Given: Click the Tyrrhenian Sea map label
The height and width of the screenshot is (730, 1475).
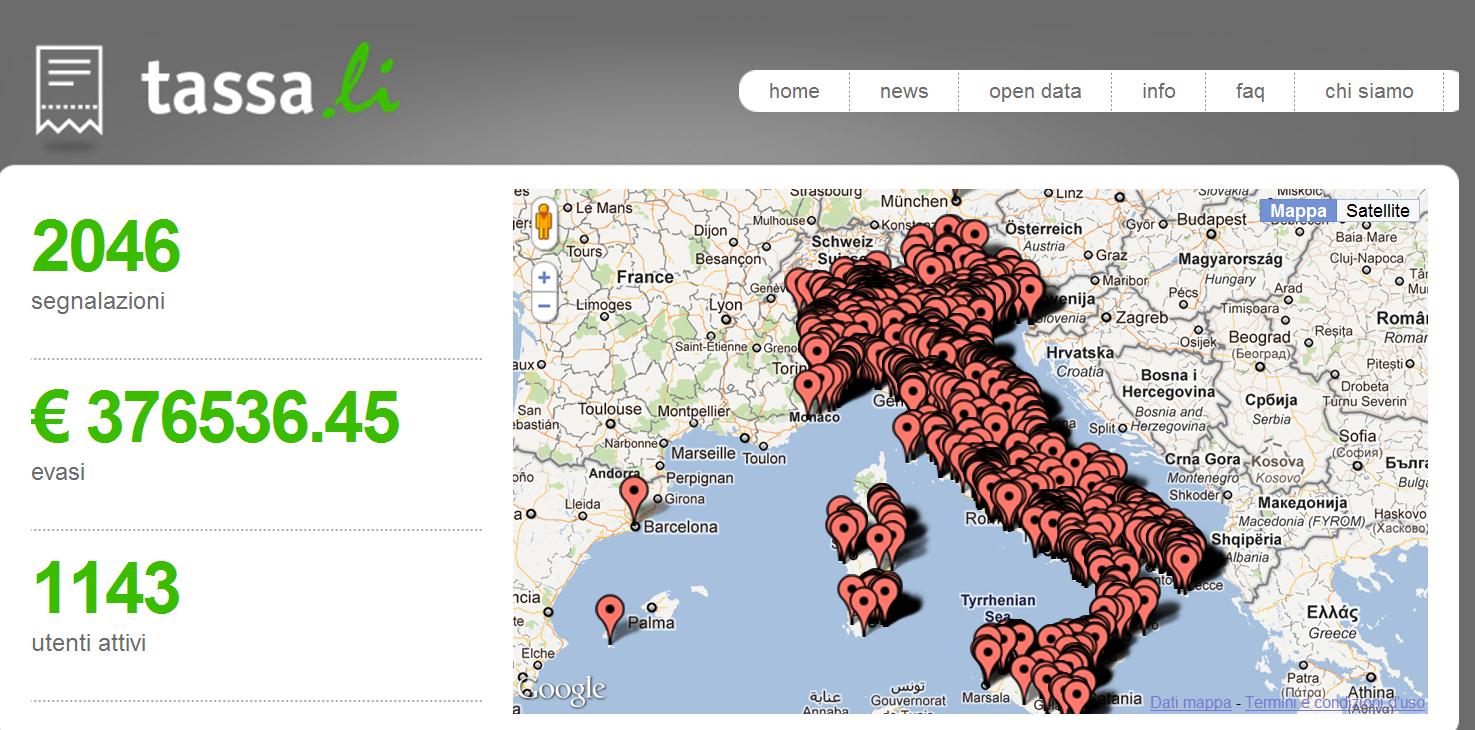Looking at the screenshot, I should pos(998,608).
